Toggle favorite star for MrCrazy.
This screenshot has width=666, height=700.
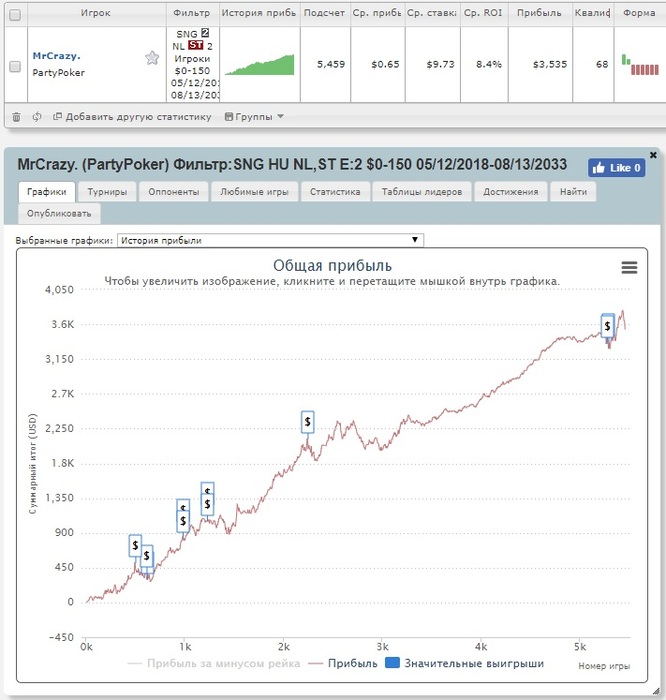[152, 58]
